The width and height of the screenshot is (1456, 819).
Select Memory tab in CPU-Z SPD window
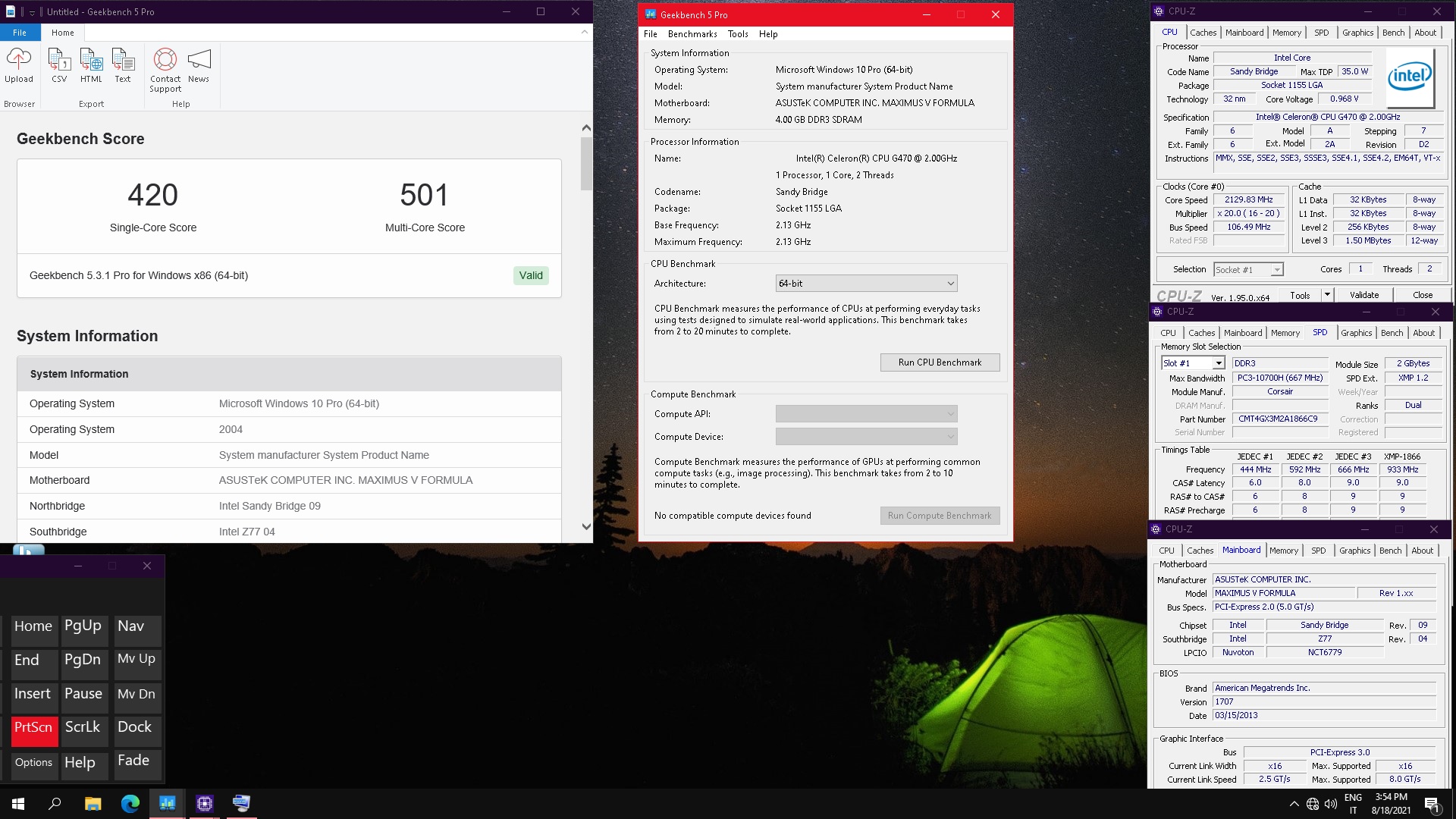click(1285, 333)
